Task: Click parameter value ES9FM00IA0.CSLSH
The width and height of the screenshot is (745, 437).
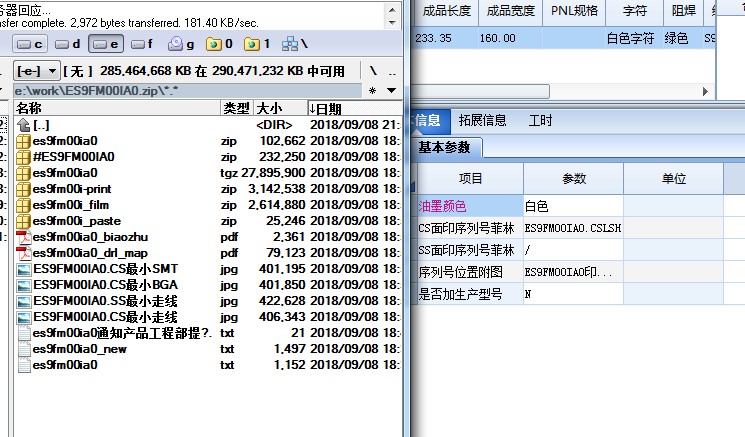Action: coord(573,228)
